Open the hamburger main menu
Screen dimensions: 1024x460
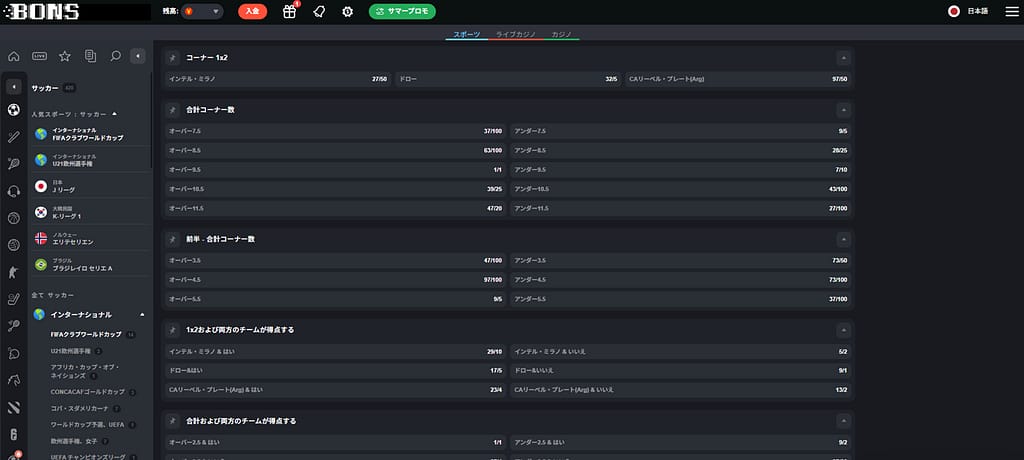click(1012, 12)
